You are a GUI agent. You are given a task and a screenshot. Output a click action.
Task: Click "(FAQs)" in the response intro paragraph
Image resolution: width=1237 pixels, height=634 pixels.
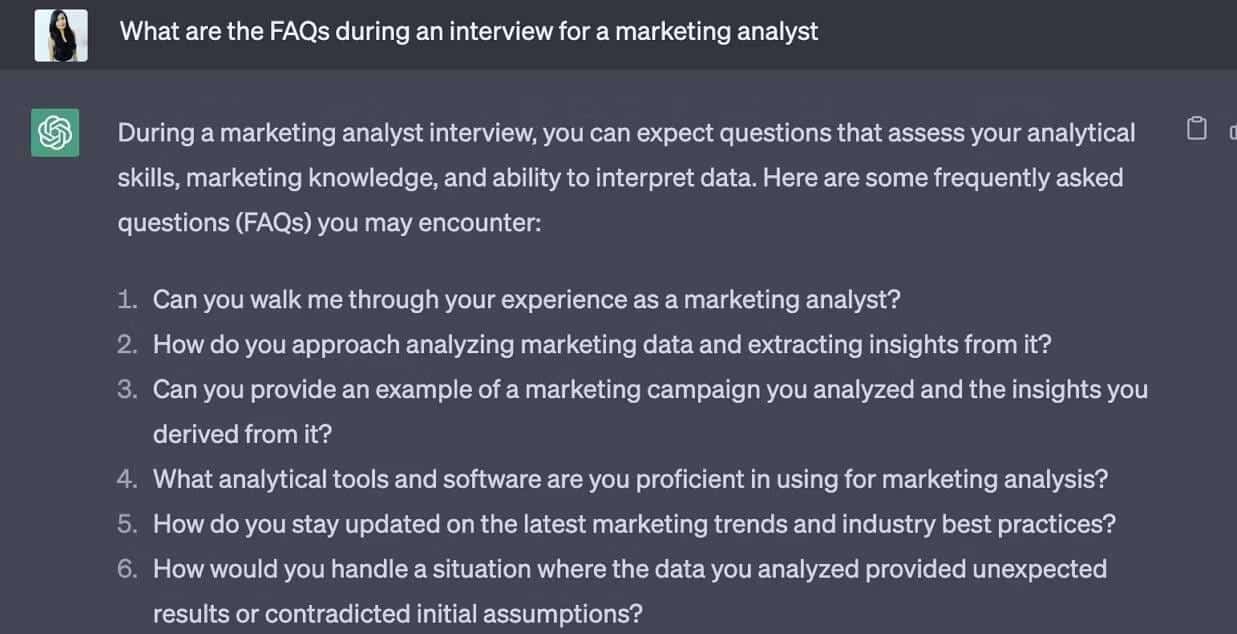276,221
